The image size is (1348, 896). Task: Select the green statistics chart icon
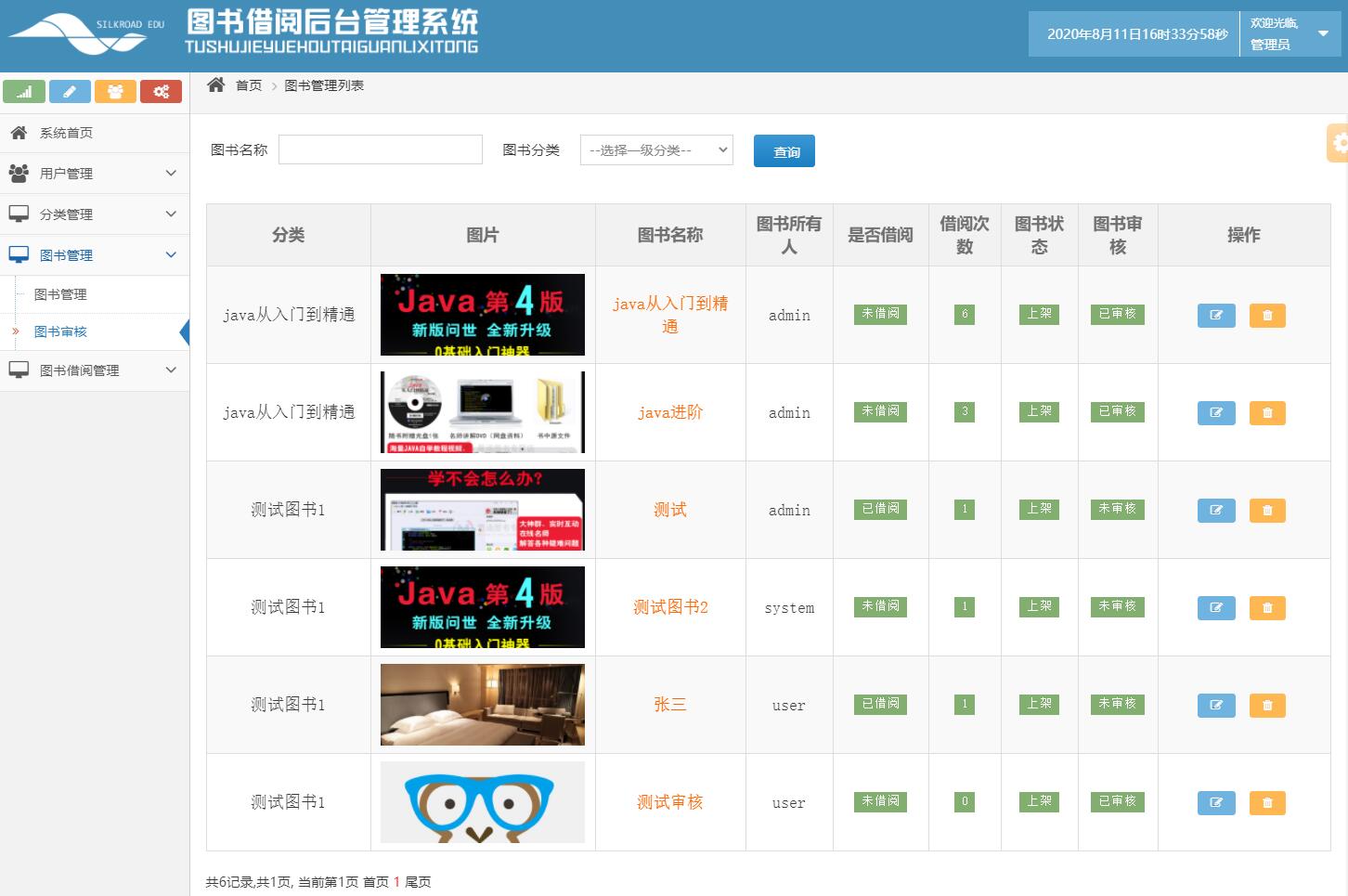[24, 91]
